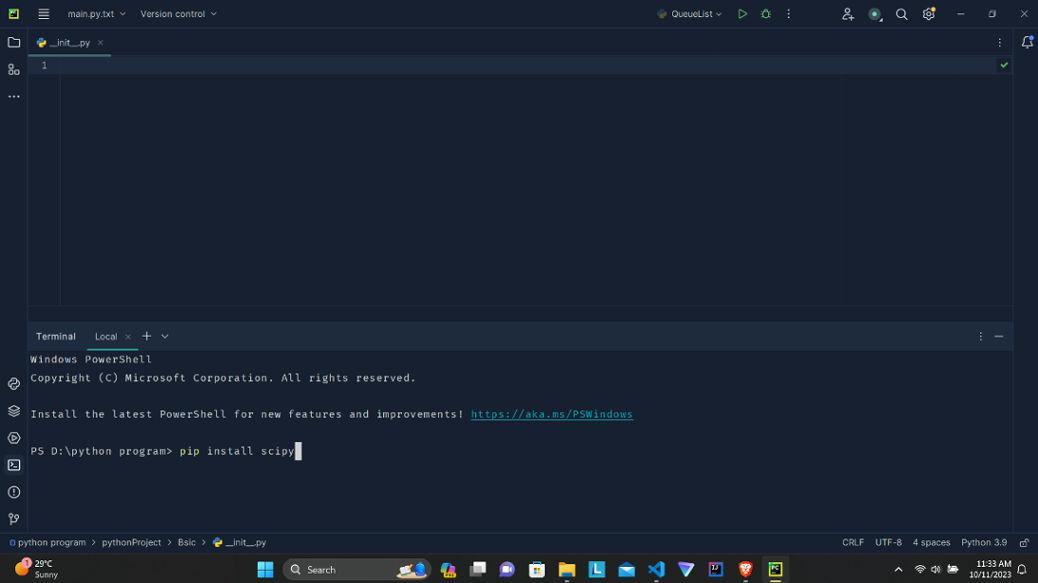This screenshot has height=583, width=1038.
Task: Open IDE Settings via the gear icon
Action: tap(928, 13)
